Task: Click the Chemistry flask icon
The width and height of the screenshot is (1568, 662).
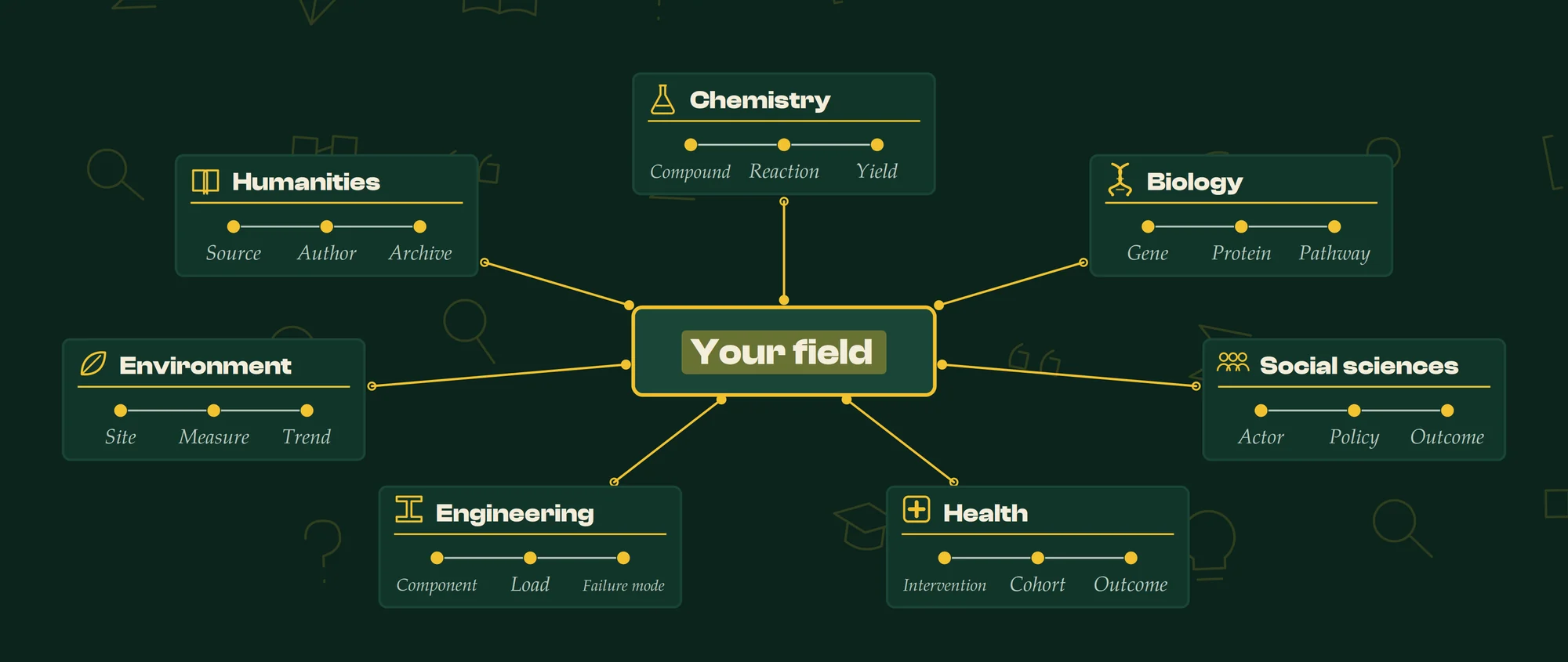Action: [x=662, y=99]
